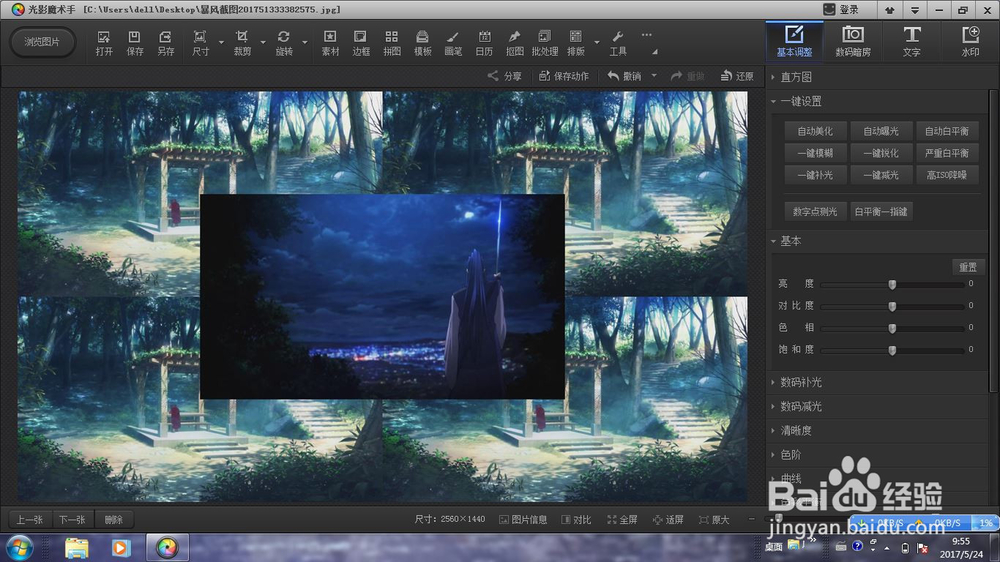1000x562 pixels.
Task: Click the 保存 (Save) toolbar icon
Action: (135, 43)
